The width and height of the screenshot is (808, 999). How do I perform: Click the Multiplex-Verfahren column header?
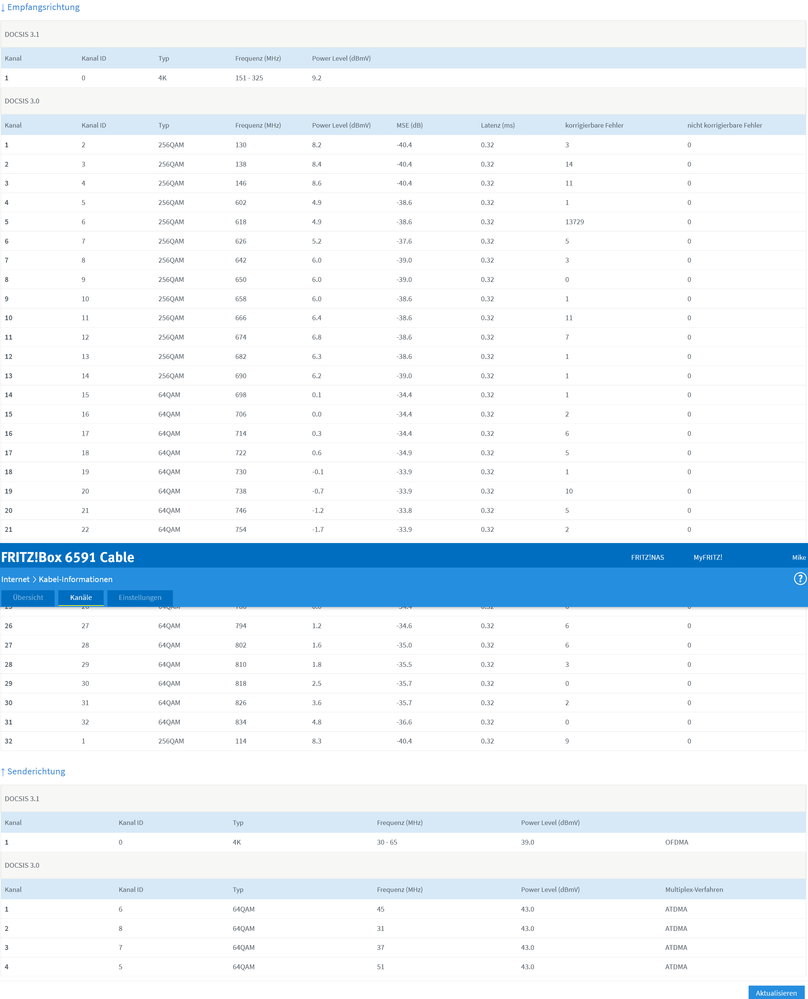pos(694,889)
